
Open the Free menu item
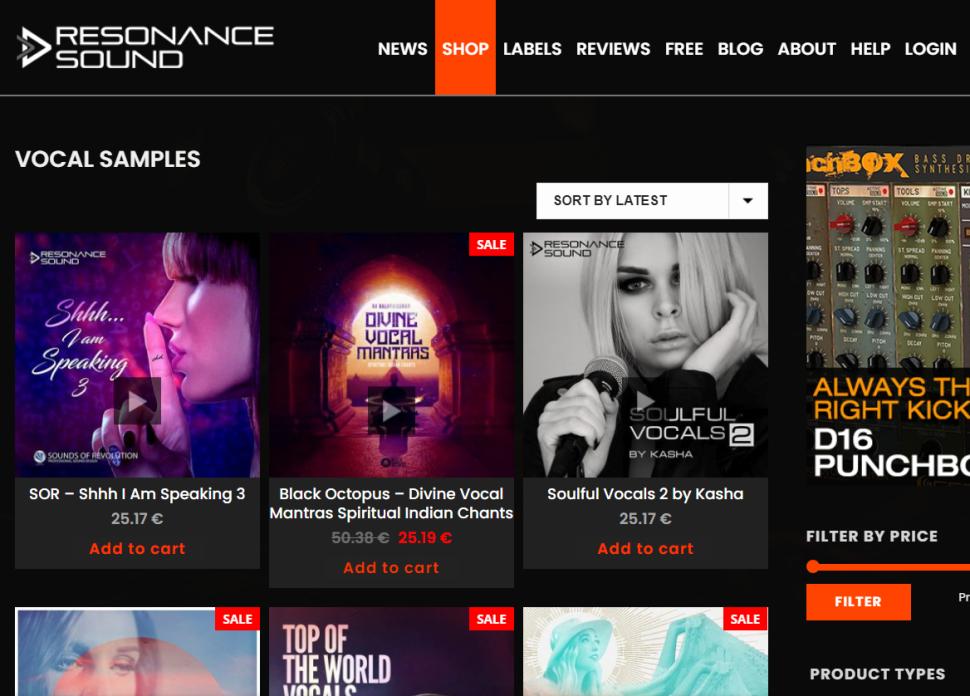[684, 49]
